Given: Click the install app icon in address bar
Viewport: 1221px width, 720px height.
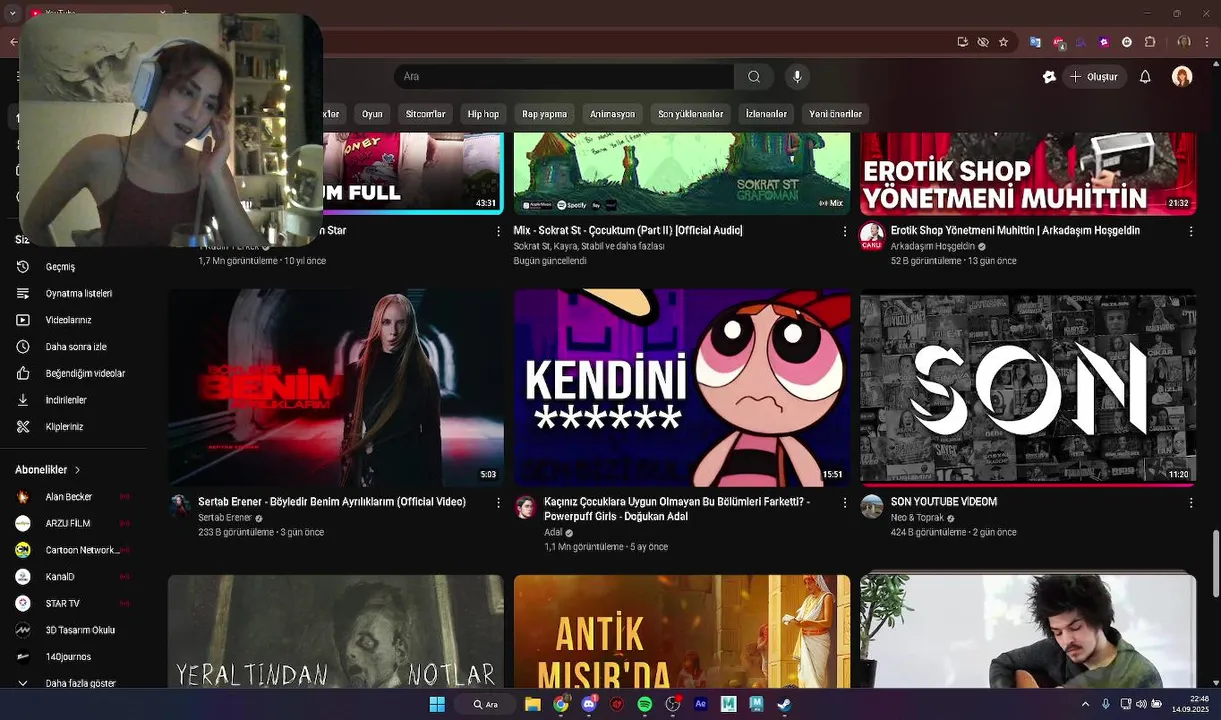Looking at the screenshot, I should (962, 42).
